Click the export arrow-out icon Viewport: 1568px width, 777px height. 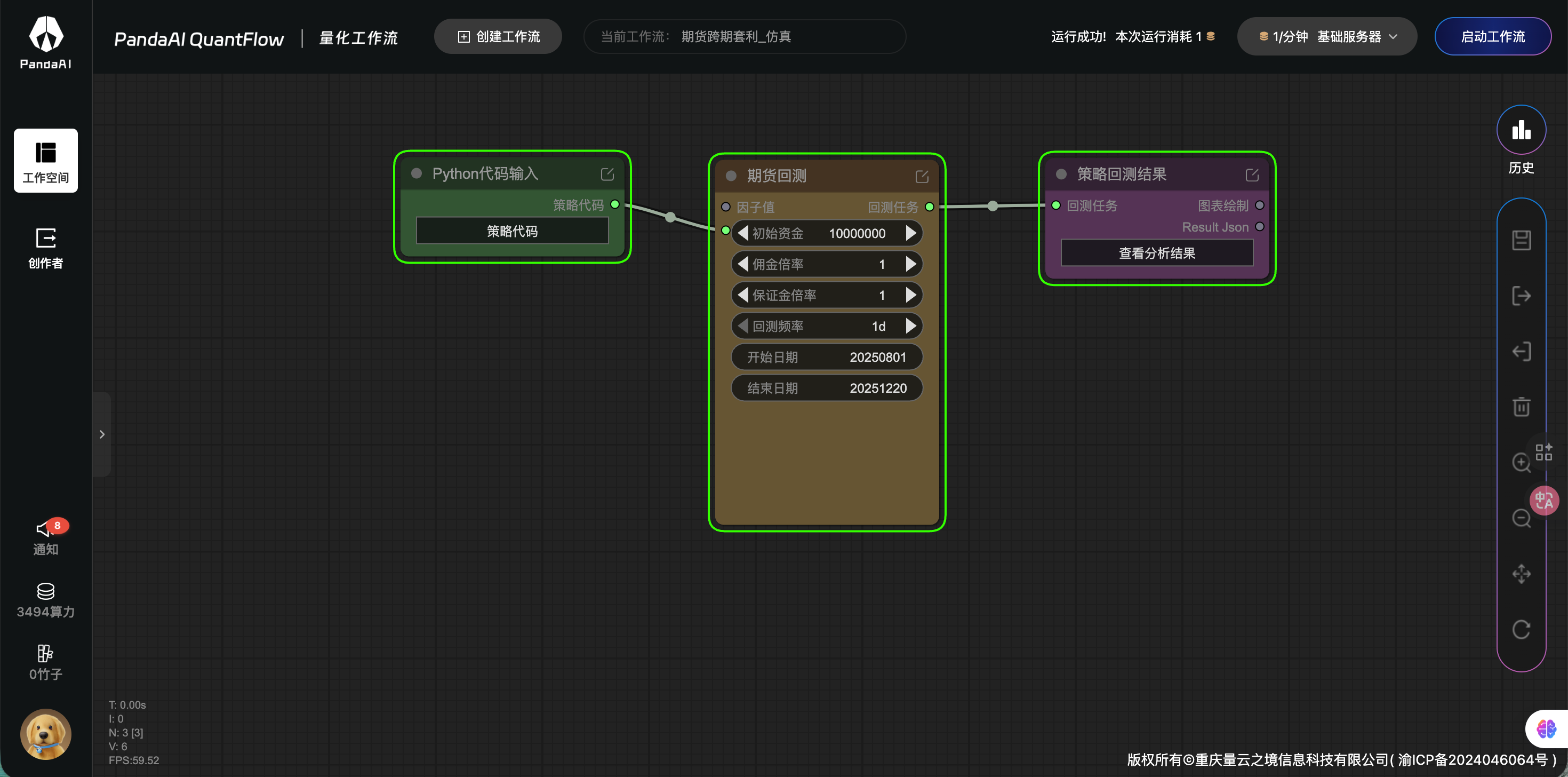click(x=1521, y=296)
